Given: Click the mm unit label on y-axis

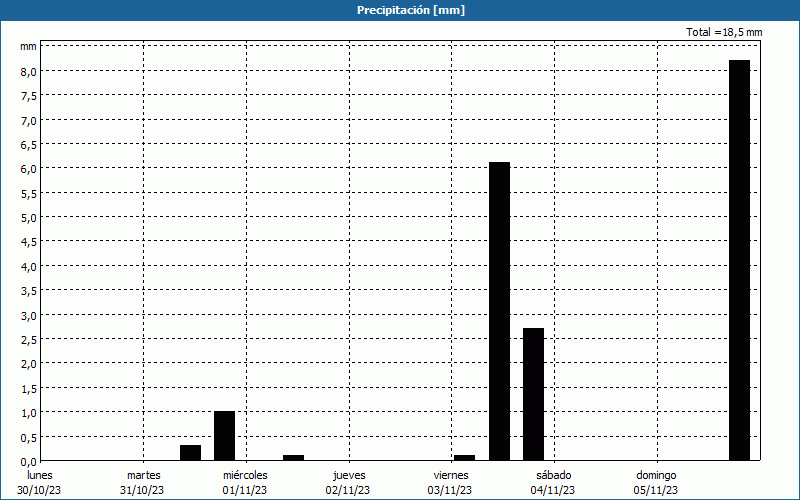Looking at the screenshot, I should pos(29,46).
